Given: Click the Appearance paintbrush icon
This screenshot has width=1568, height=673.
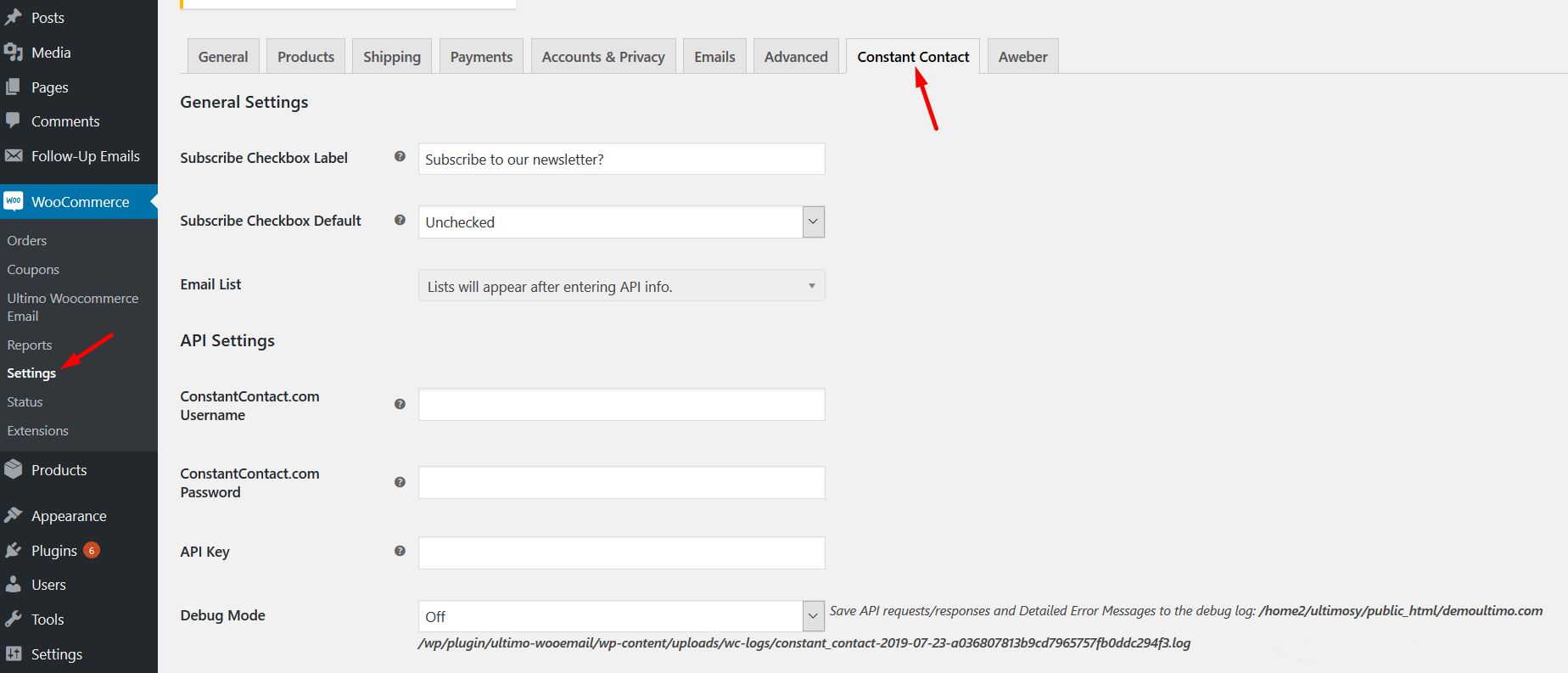Looking at the screenshot, I should click(x=14, y=516).
